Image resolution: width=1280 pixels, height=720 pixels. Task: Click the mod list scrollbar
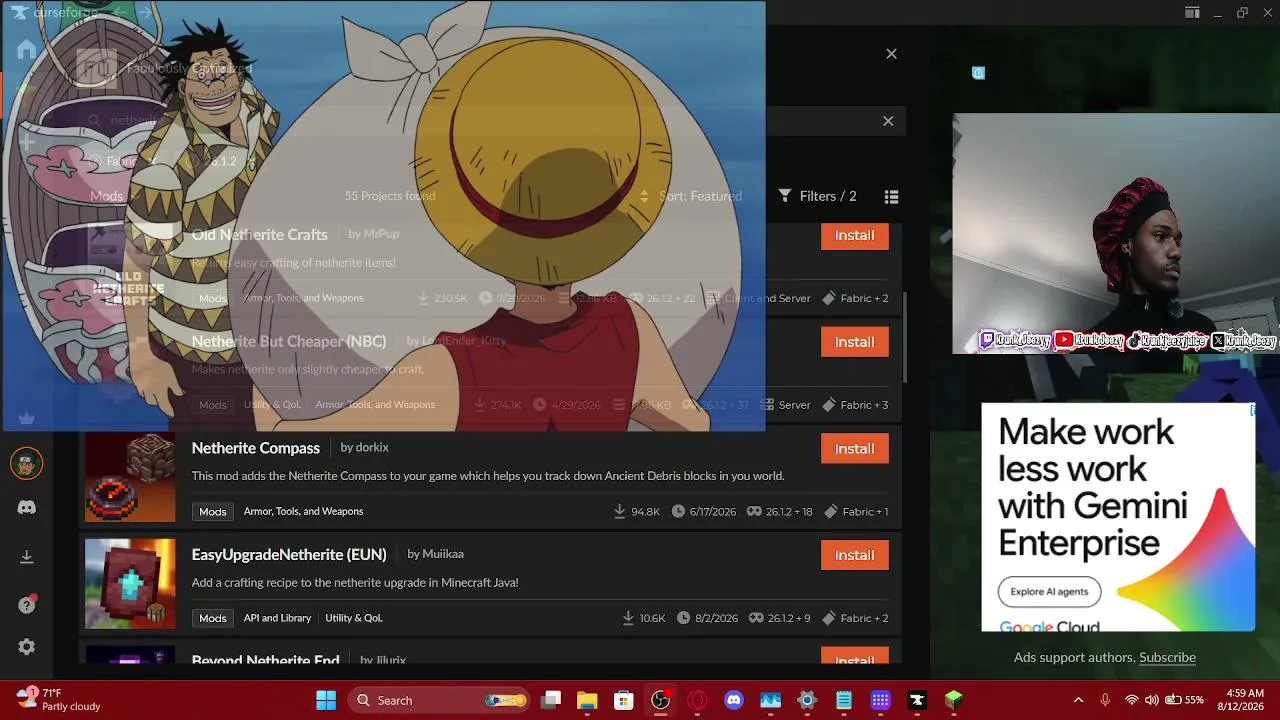pyautogui.click(x=906, y=336)
